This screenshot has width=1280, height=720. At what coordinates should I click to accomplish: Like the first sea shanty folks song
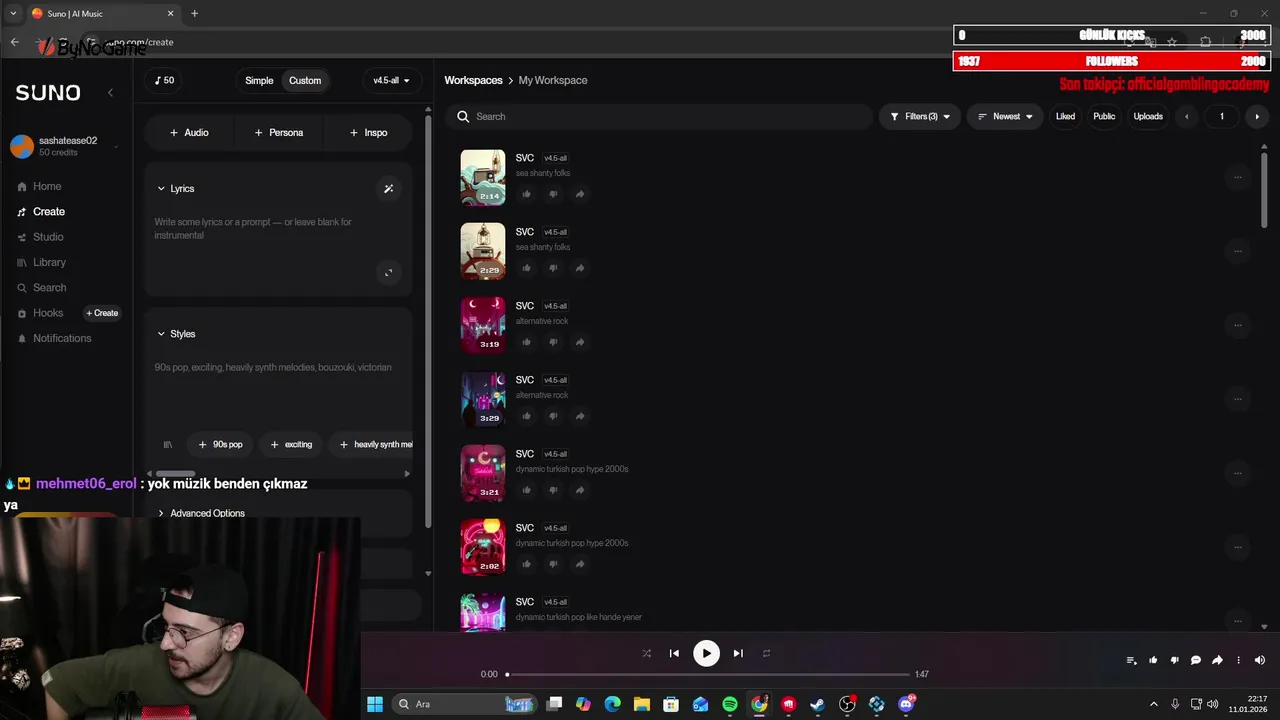(527, 194)
